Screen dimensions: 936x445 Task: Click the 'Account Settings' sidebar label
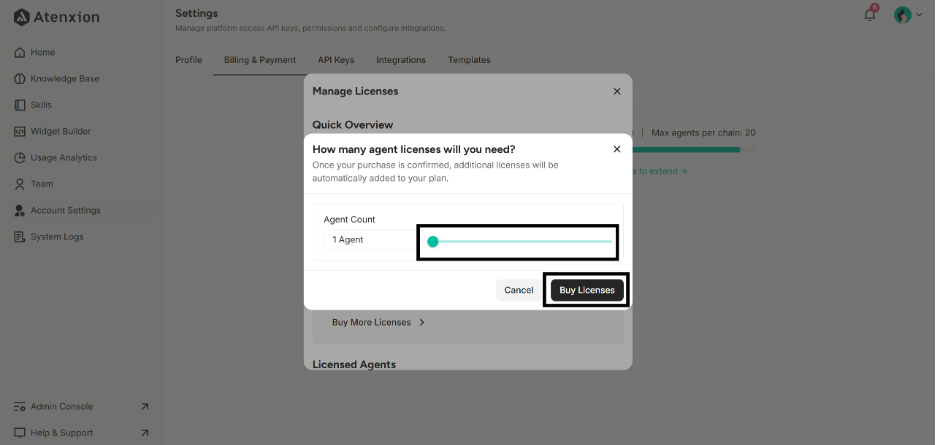pyautogui.click(x=66, y=210)
